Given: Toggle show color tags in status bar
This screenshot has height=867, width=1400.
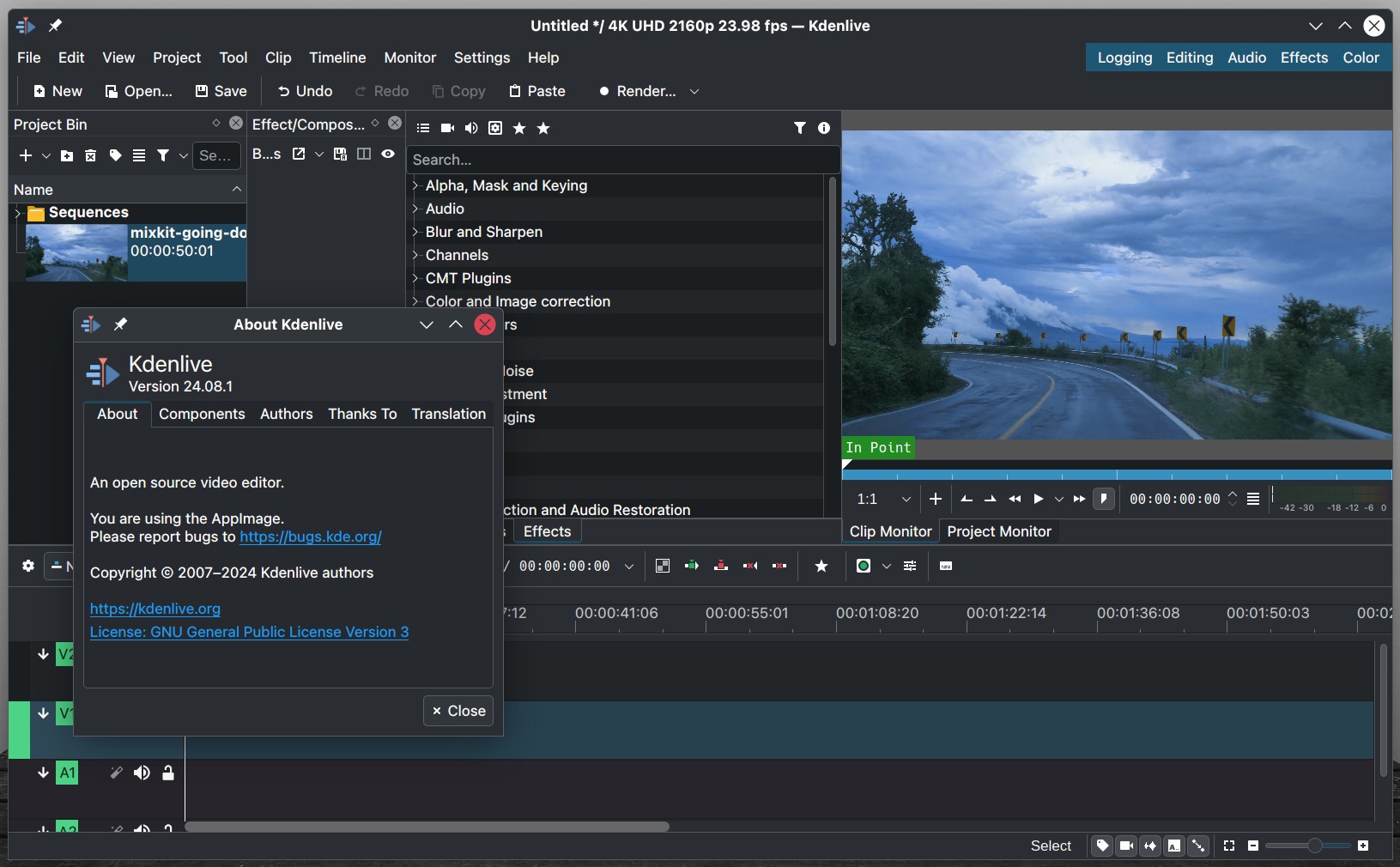Looking at the screenshot, I should click(x=1102, y=846).
